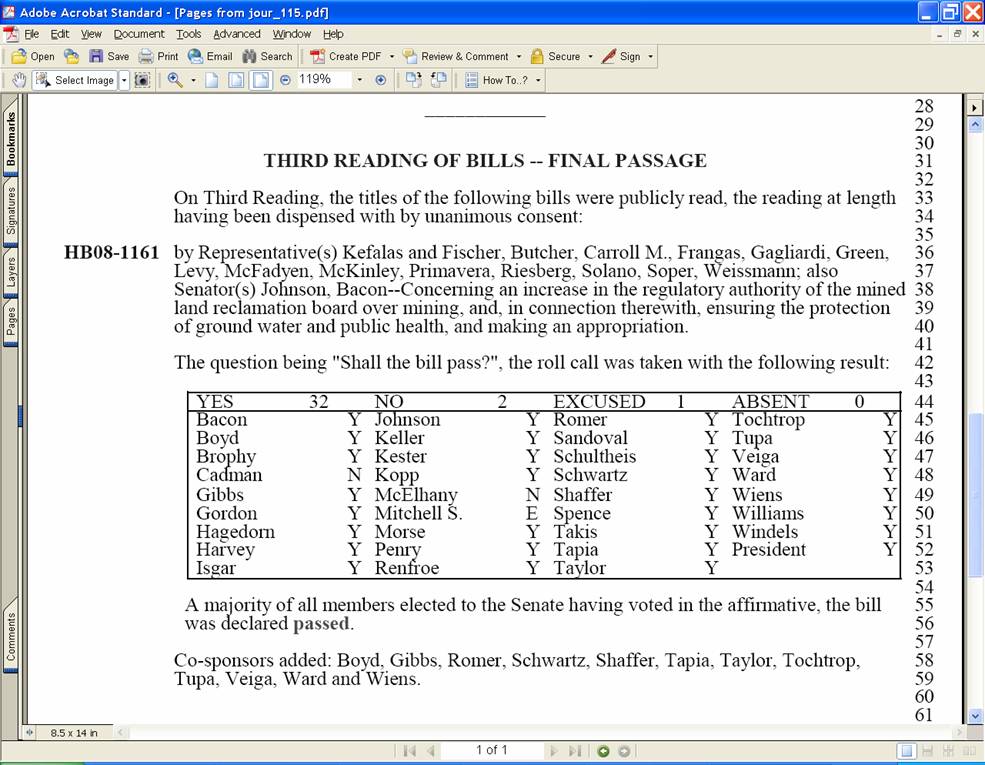This screenshot has width=985, height=765.
Task: Click the grey next view button
Action: tap(624, 751)
